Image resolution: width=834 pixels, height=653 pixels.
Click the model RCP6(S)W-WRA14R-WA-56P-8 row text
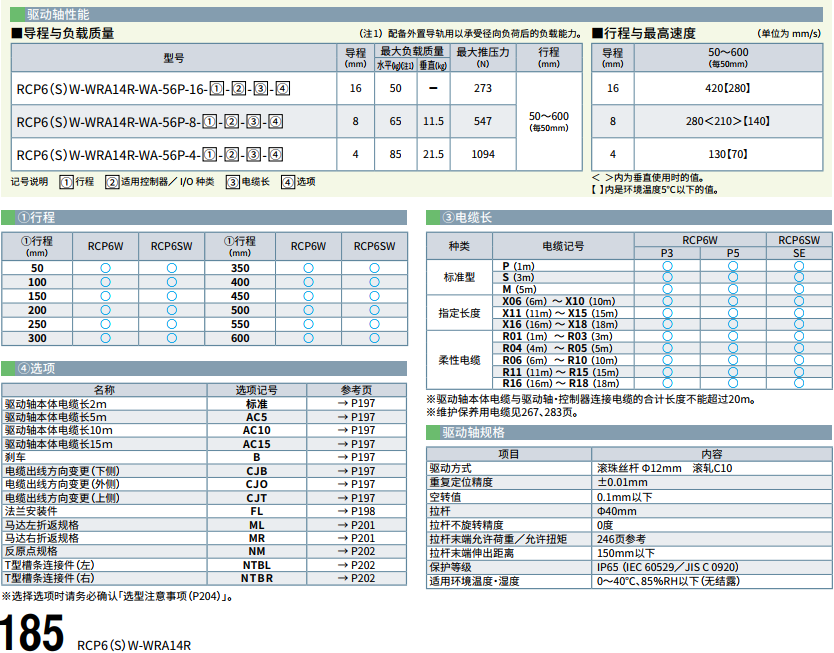(x=149, y=122)
